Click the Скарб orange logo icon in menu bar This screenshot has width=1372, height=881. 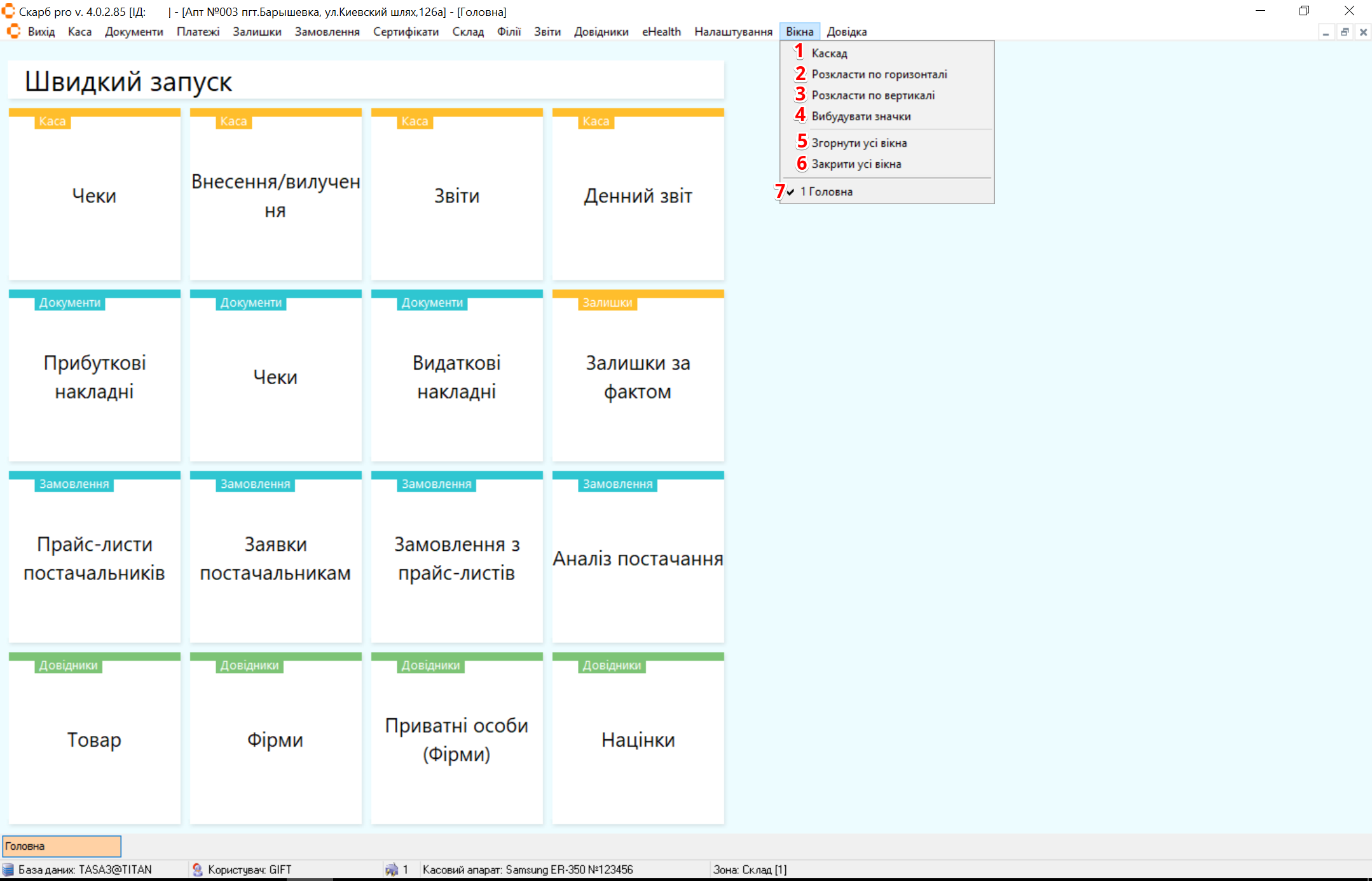tap(13, 31)
